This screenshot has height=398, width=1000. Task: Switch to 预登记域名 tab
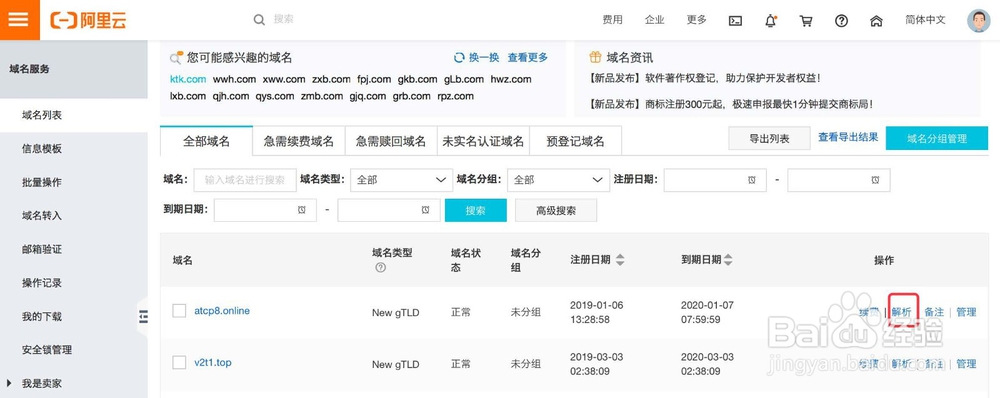[x=575, y=141]
